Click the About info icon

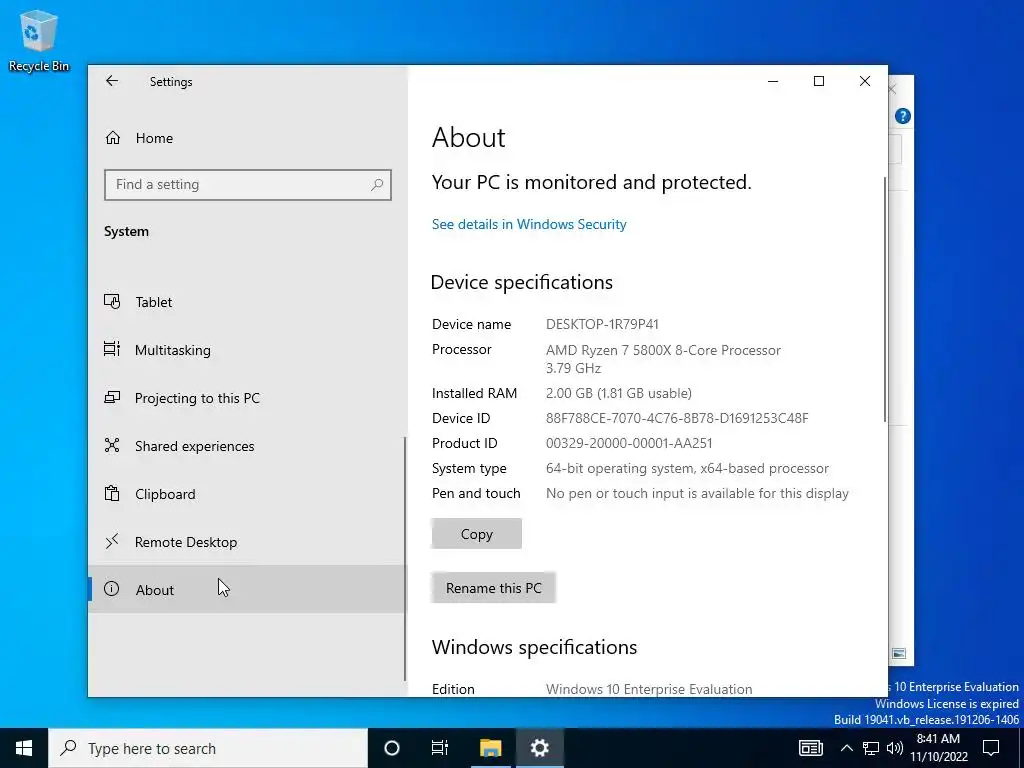112,589
